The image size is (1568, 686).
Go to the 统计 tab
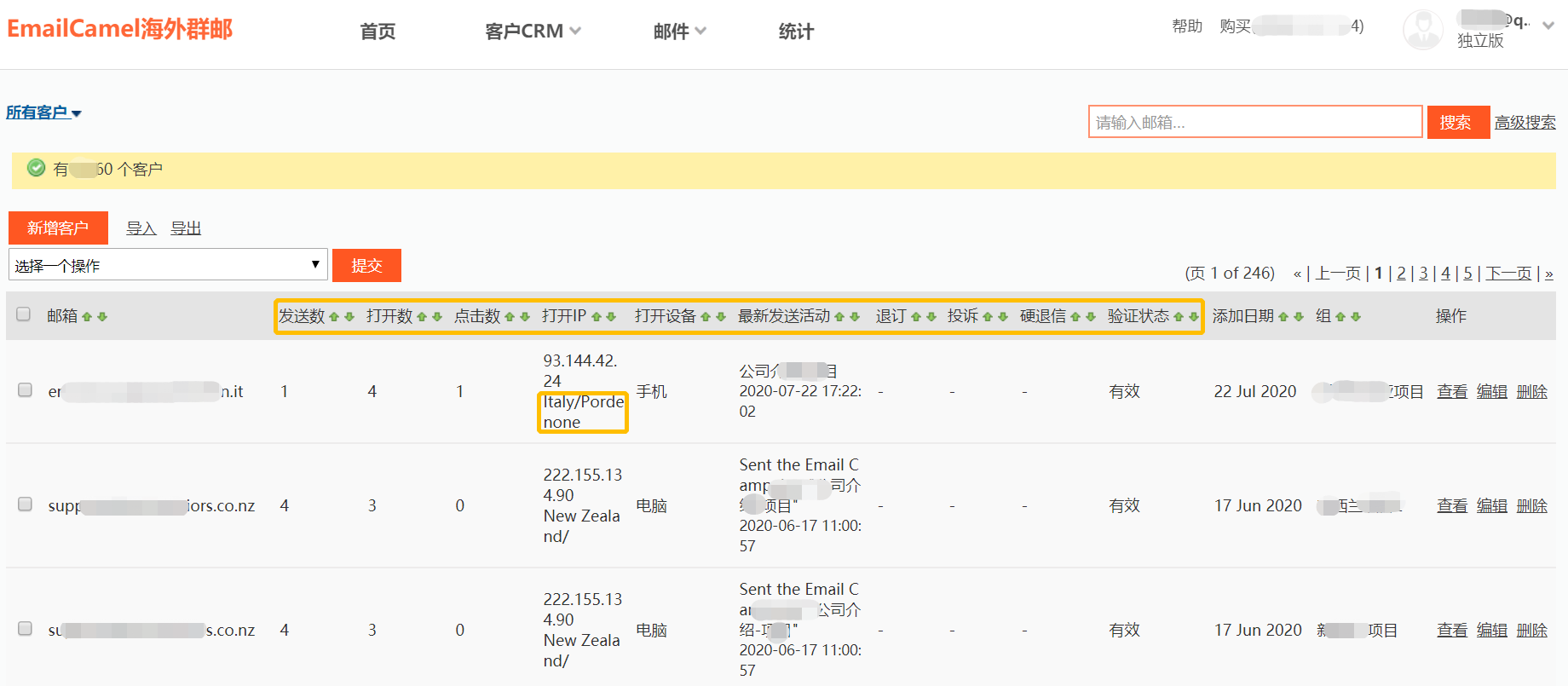tap(796, 32)
